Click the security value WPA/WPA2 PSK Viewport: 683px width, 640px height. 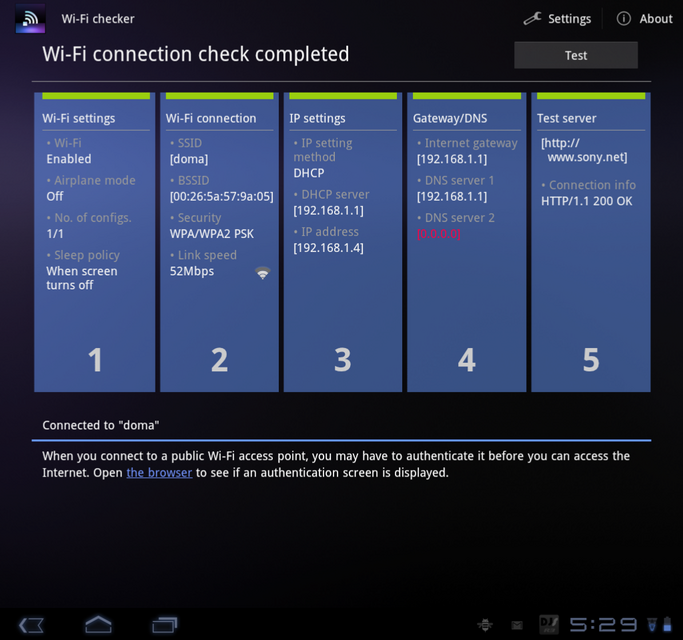point(212,234)
